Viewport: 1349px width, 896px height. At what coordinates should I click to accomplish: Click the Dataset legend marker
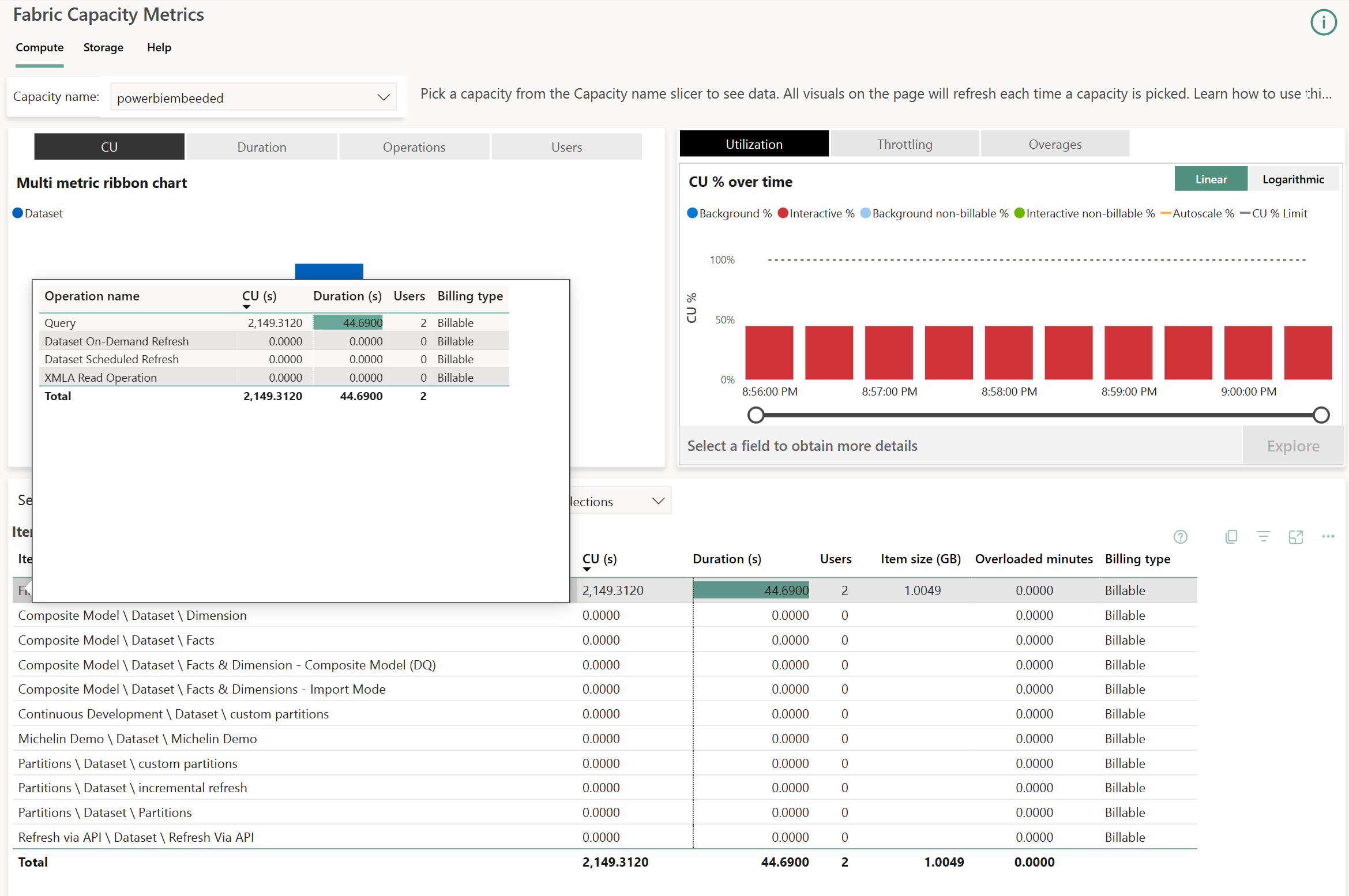(18, 213)
